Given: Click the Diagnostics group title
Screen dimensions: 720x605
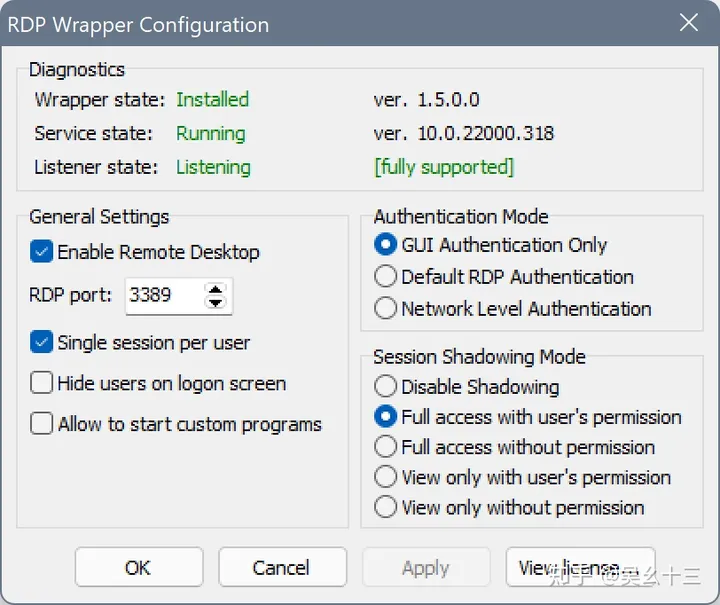Looking at the screenshot, I should coord(77,70).
